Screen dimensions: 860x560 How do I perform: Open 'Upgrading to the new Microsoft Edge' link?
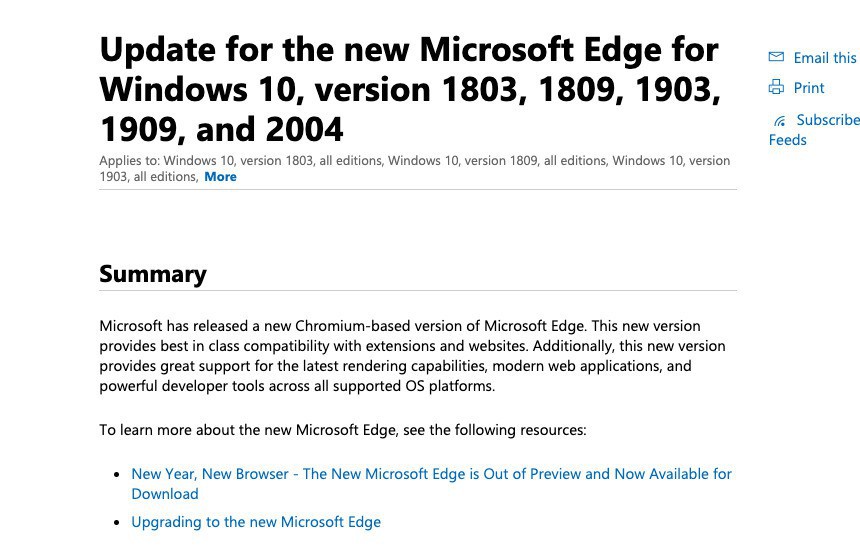pos(256,522)
